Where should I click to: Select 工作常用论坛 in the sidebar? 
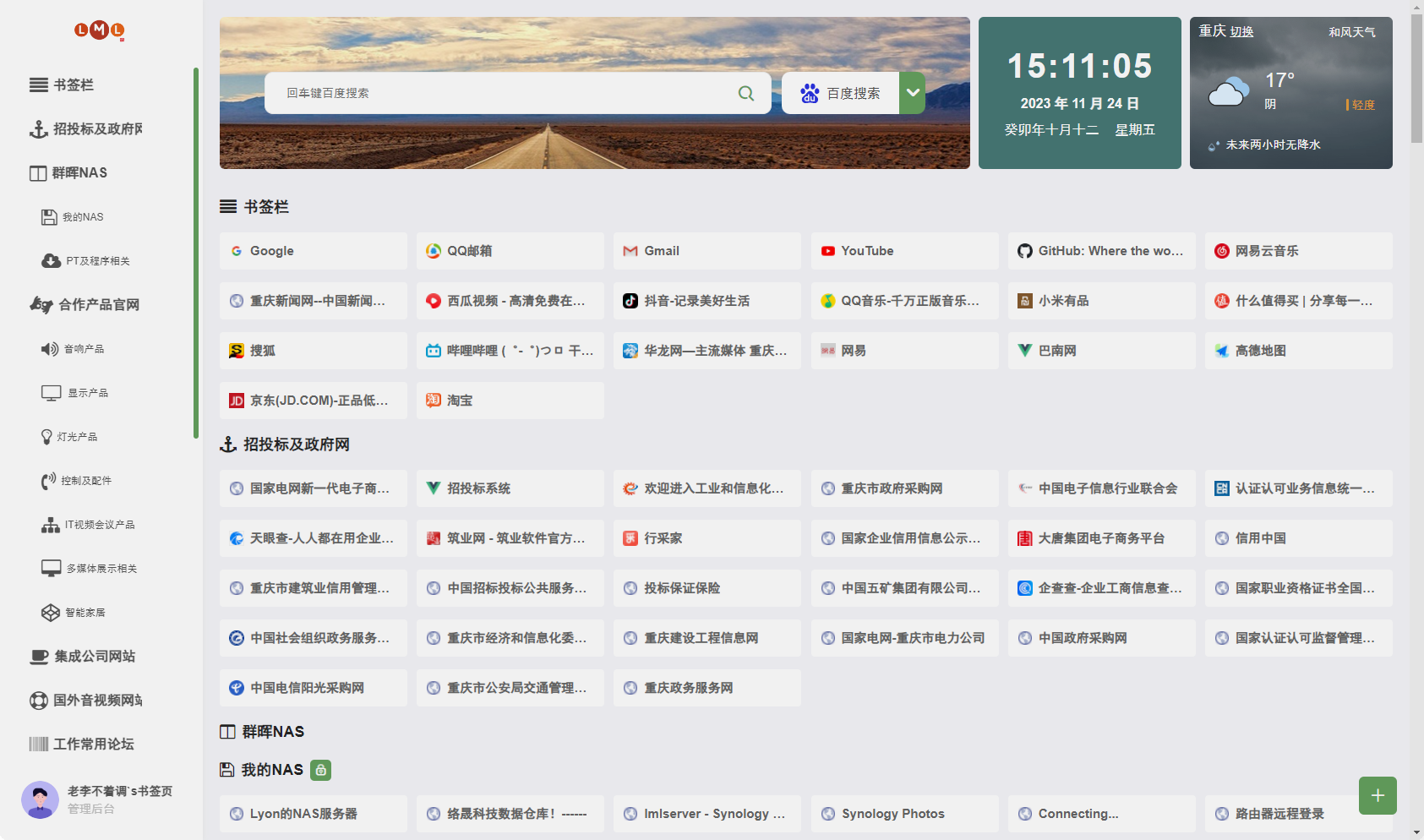click(x=82, y=744)
